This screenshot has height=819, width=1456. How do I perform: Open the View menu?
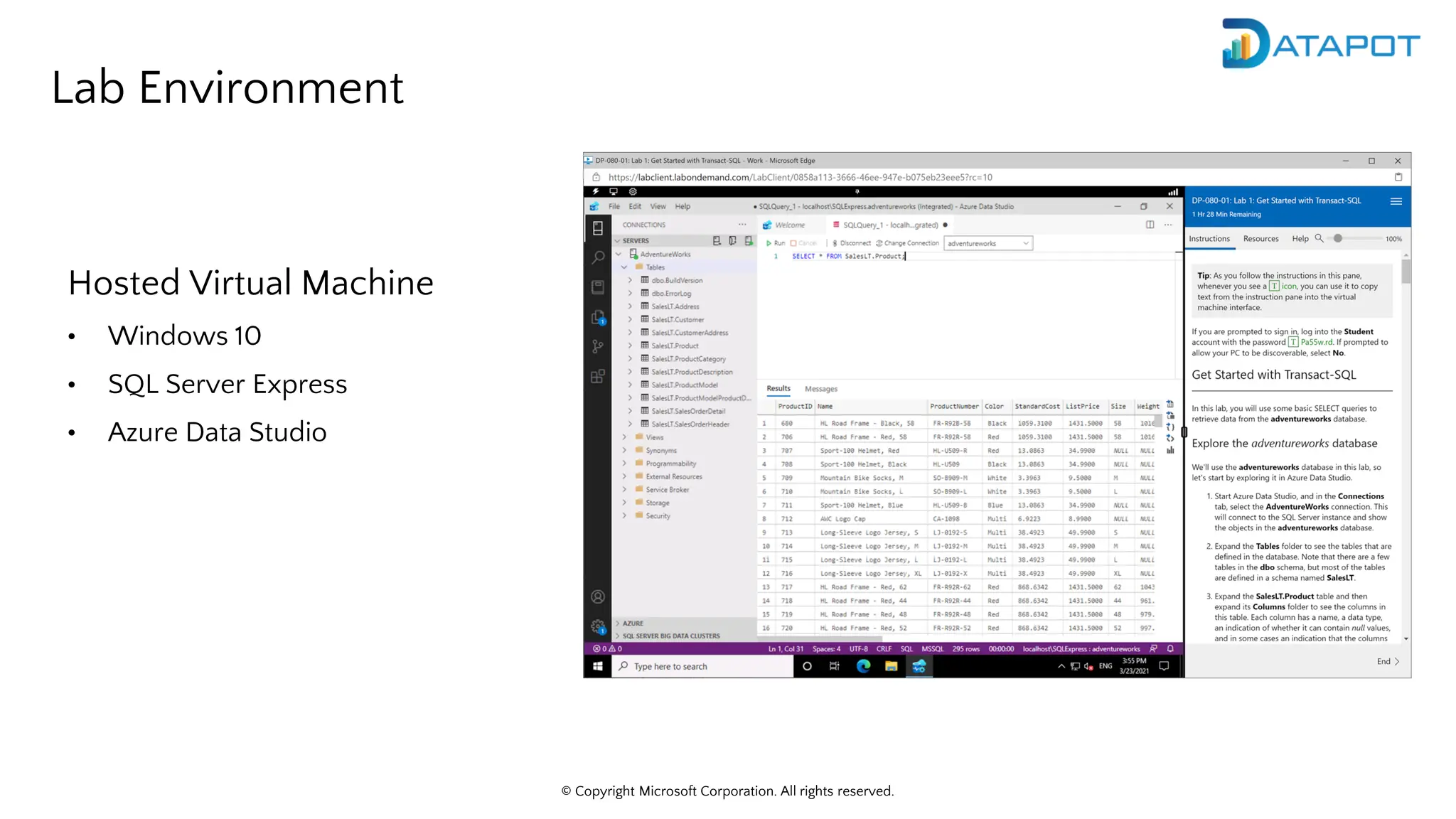point(658,207)
